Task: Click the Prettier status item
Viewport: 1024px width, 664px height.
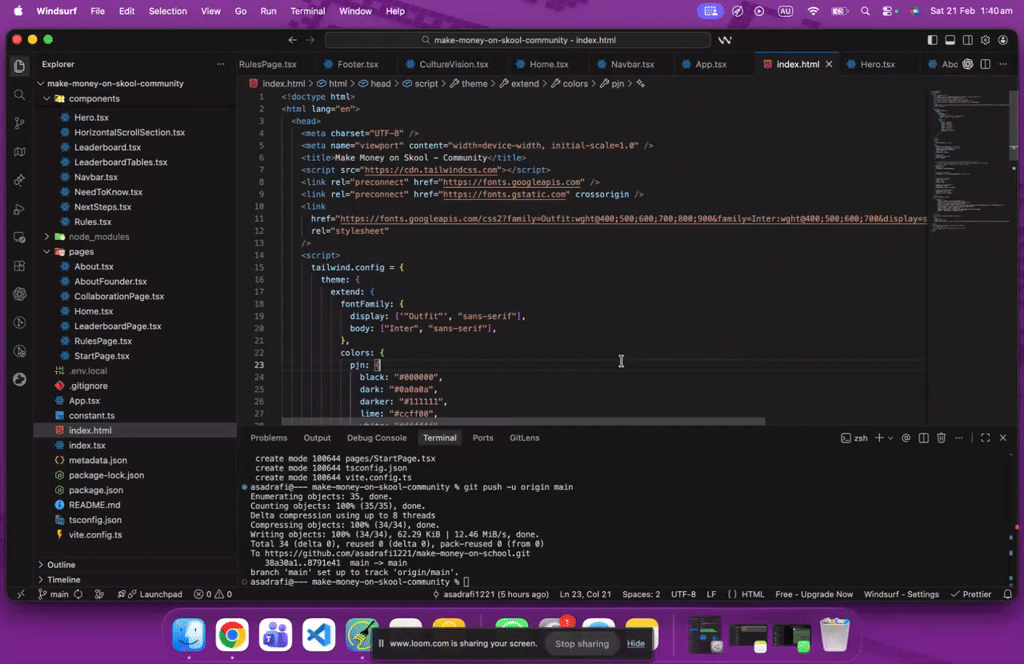Action: coord(971,594)
